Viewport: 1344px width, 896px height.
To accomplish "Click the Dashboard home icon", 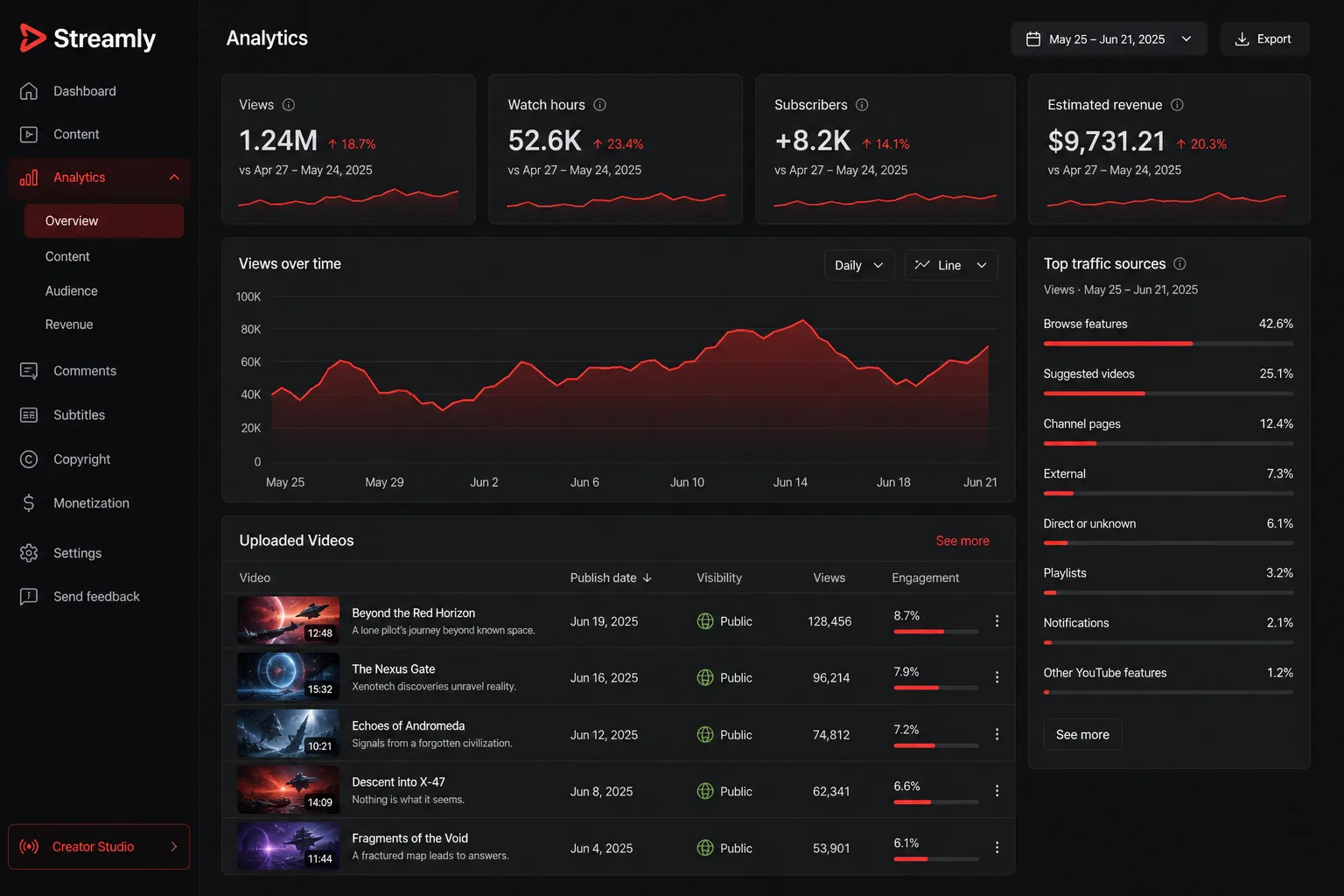I will pyautogui.click(x=29, y=91).
